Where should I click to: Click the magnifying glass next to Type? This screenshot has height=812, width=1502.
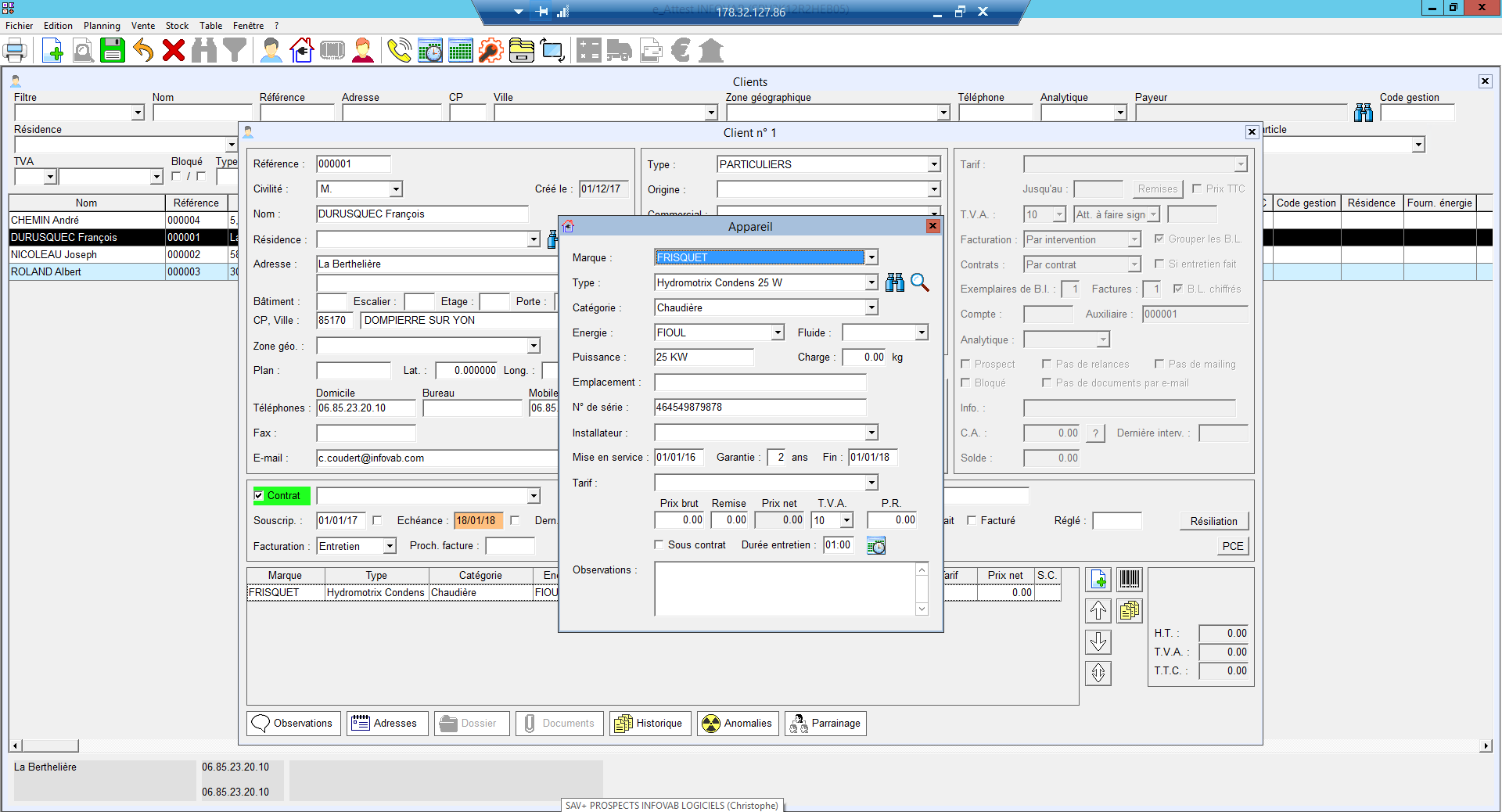[x=920, y=283]
